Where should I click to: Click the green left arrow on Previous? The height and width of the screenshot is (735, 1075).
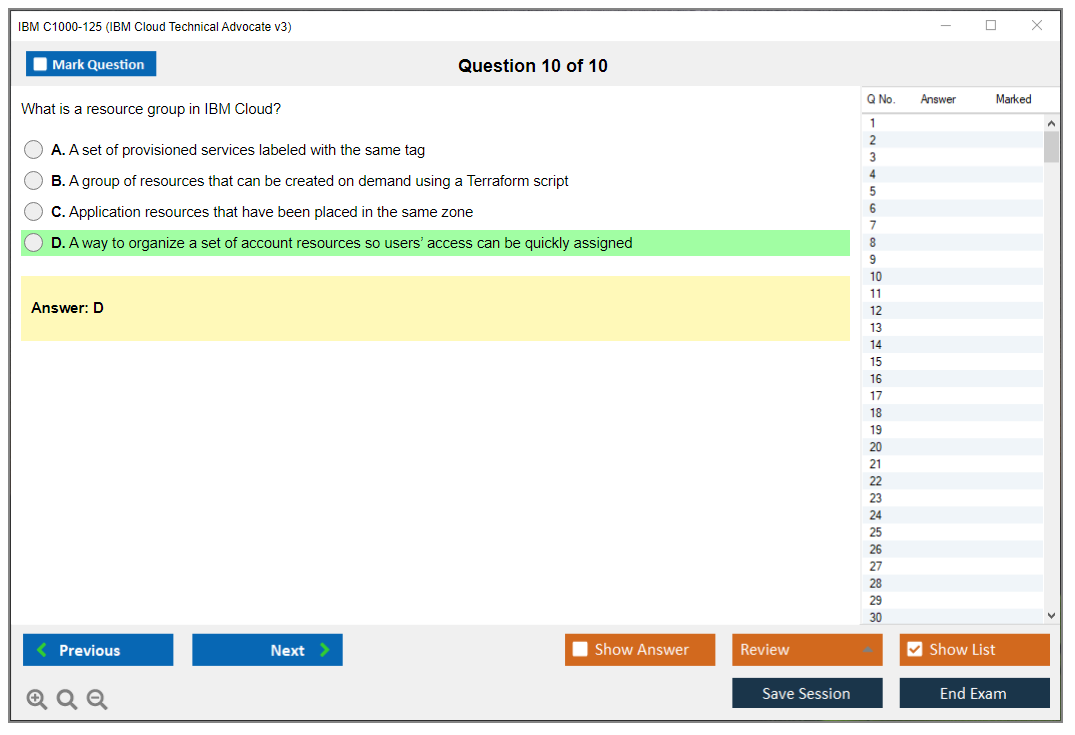coord(42,650)
